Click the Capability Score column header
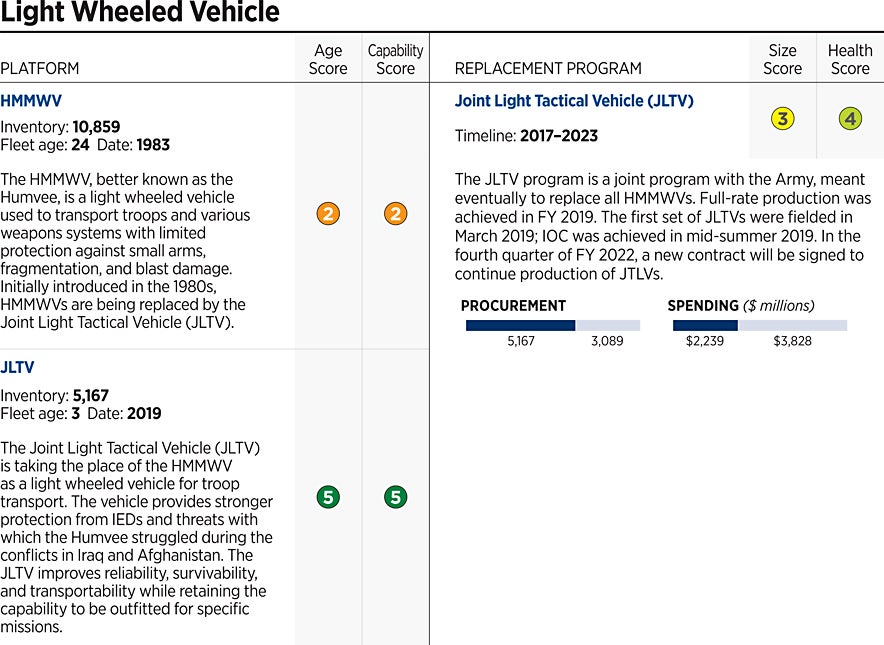Screen dimensions: 884x645 click(395, 59)
